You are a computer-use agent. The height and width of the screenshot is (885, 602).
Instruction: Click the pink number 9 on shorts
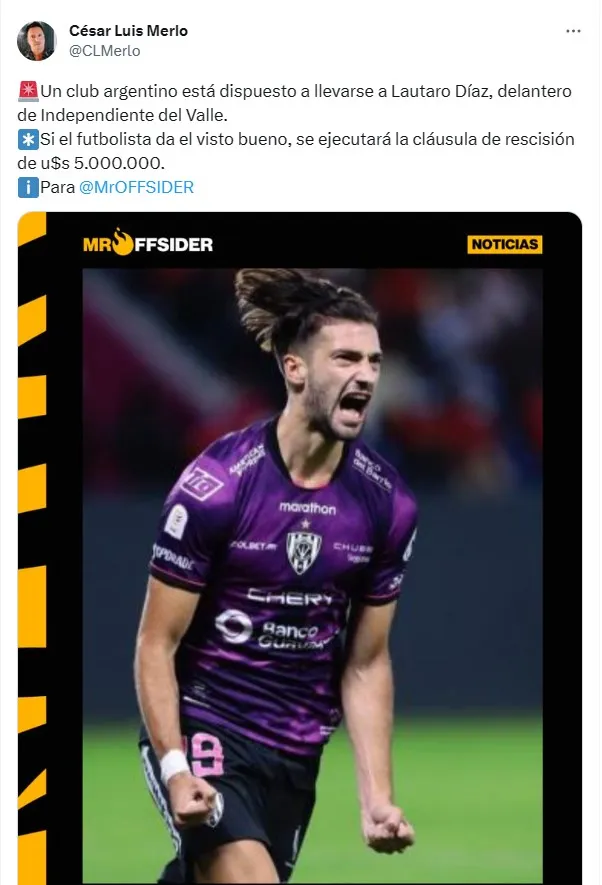click(x=205, y=755)
